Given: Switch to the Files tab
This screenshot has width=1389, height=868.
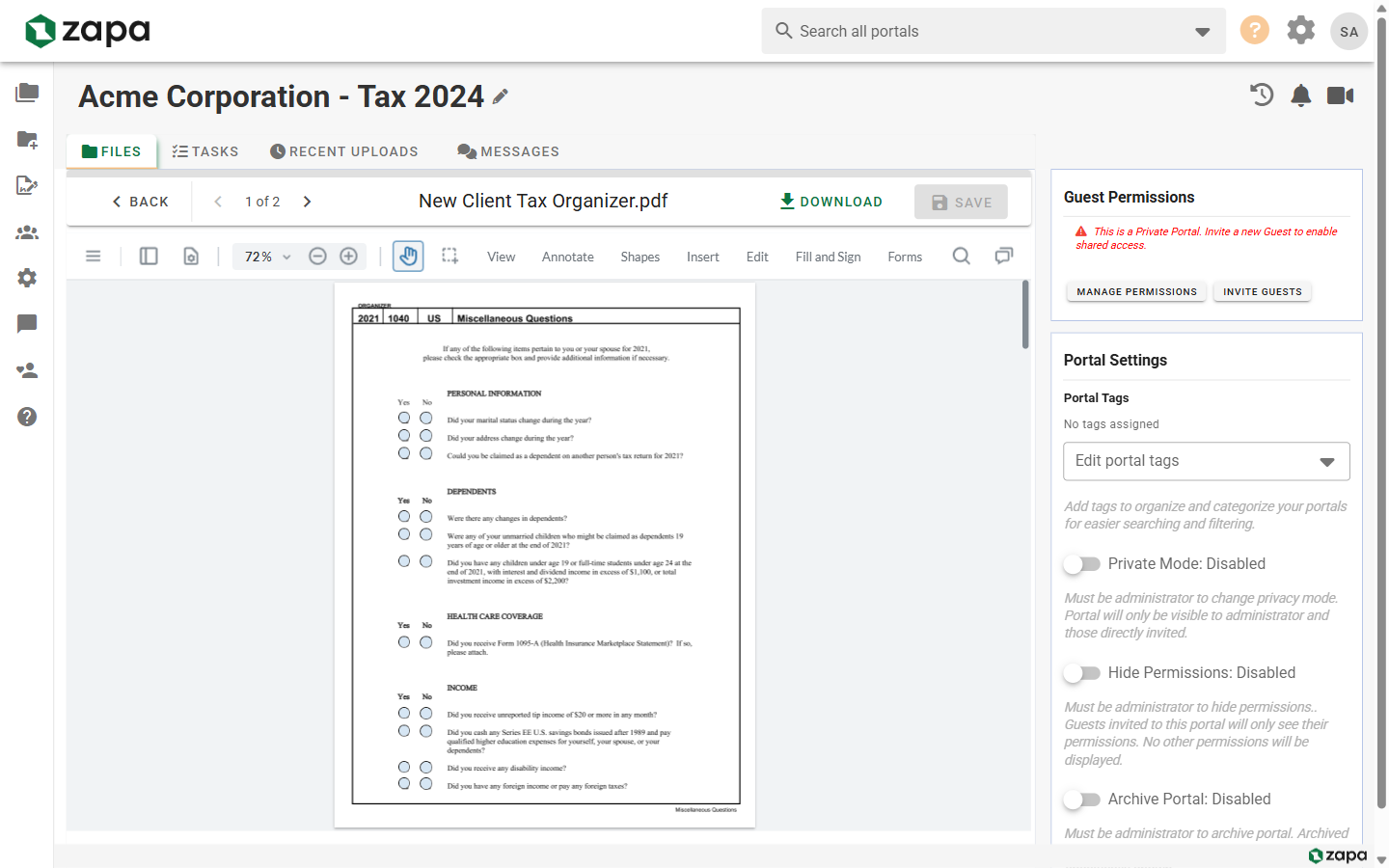Looking at the screenshot, I should point(112,151).
